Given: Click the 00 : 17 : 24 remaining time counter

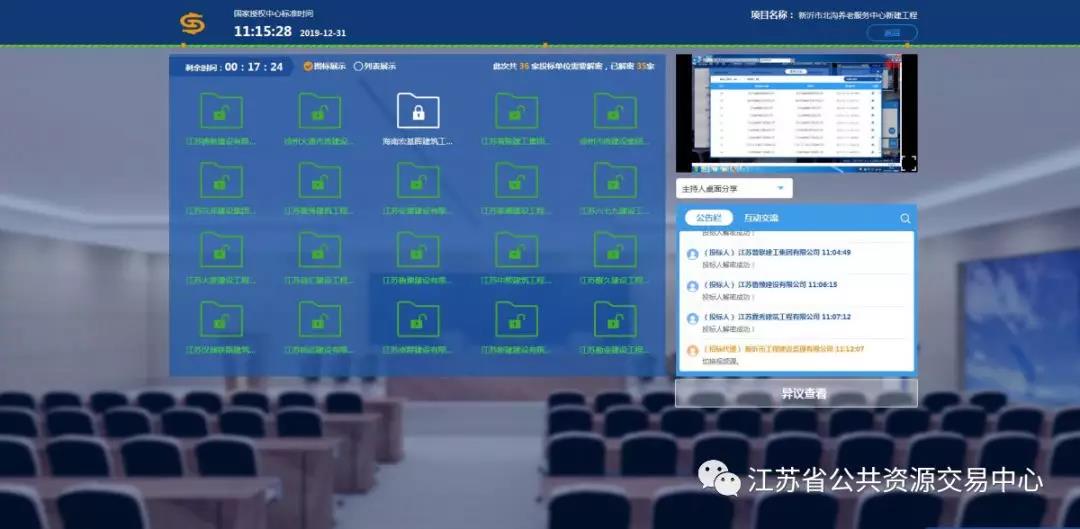Looking at the screenshot, I should (x=253, y=67).
